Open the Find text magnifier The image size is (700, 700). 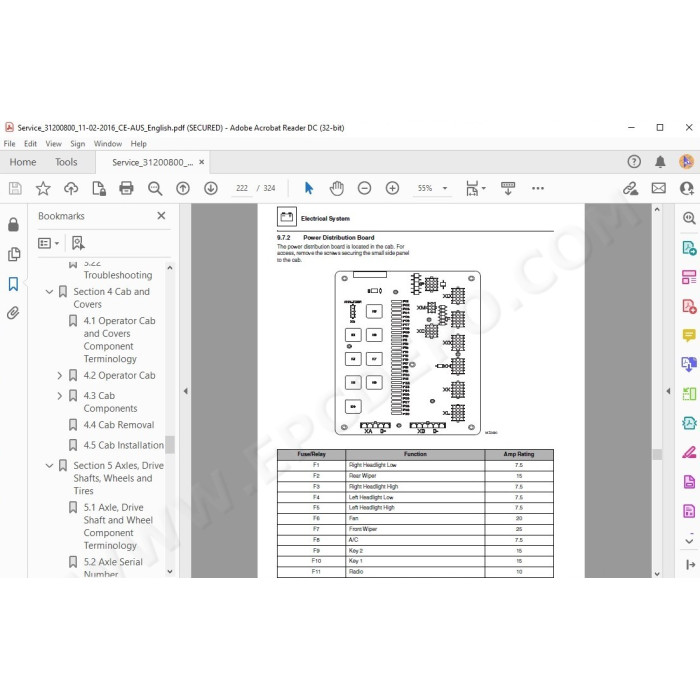155,188
